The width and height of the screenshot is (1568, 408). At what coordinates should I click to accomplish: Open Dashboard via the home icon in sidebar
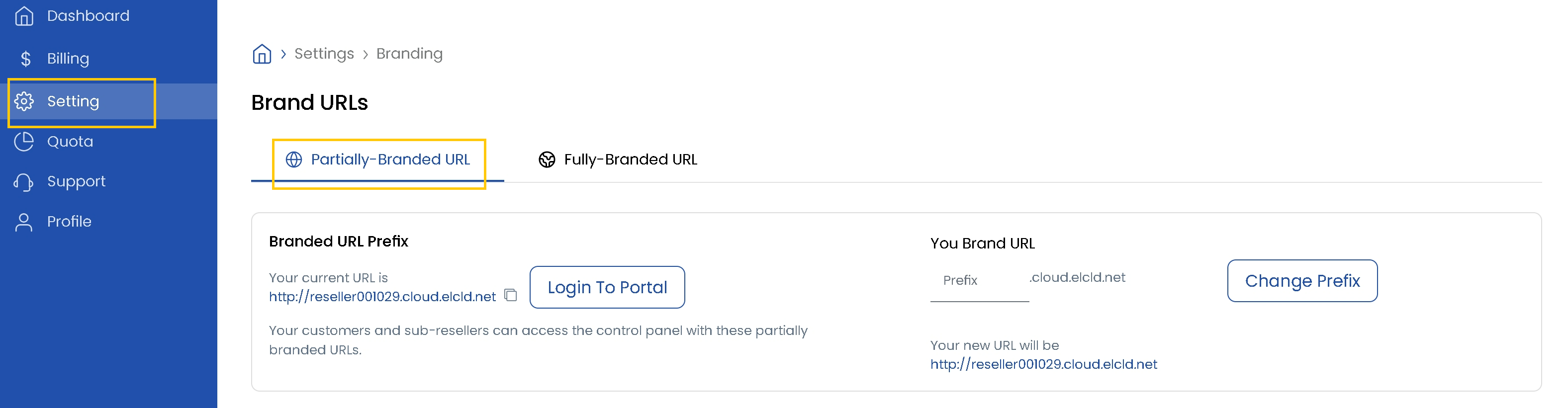pyautogui.click(x=23, y=15)
